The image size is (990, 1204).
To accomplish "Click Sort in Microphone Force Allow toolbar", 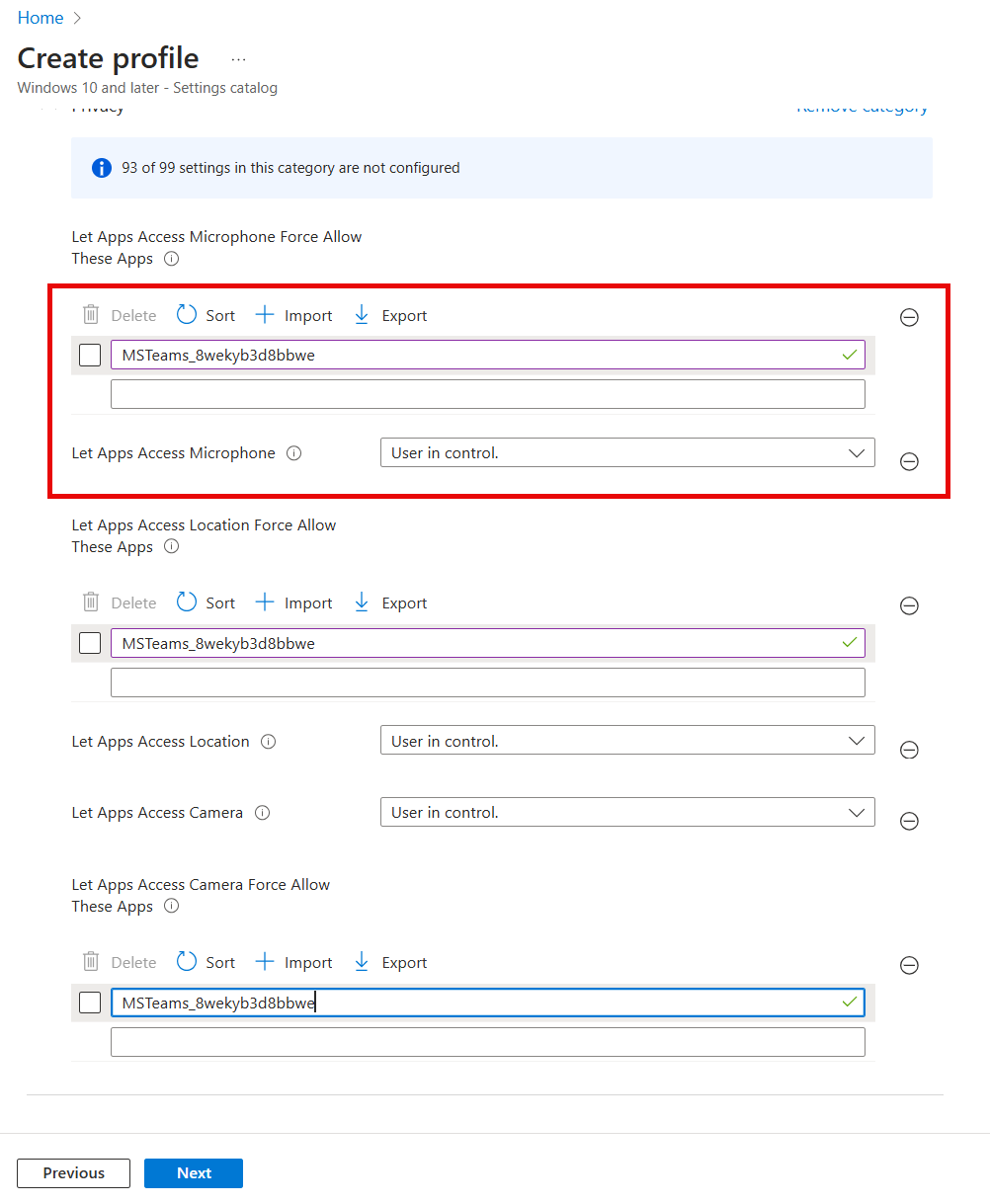I will click(206, 316).
